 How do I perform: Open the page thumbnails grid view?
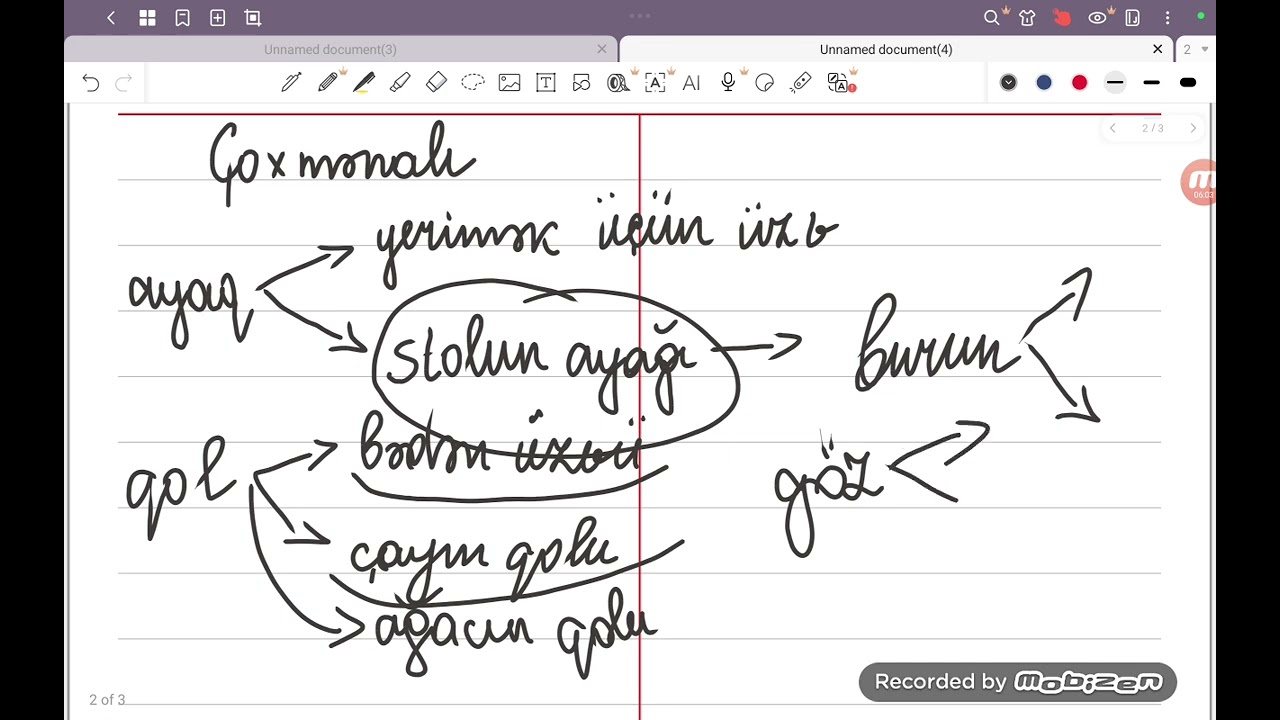coord(147,18)
